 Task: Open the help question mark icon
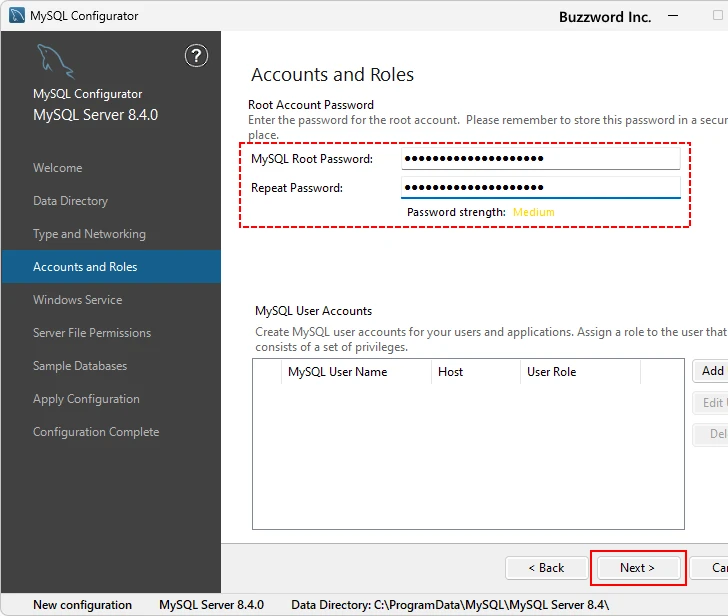pos(196,56)
